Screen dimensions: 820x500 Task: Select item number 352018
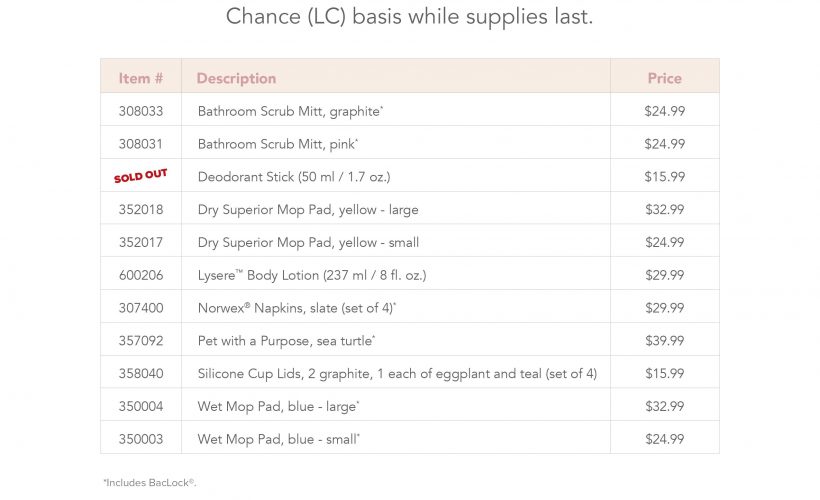[141, 210]
